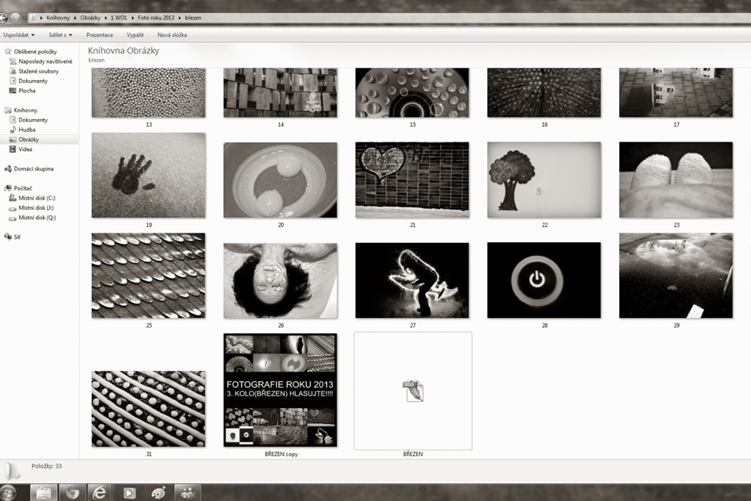The width and height of the screenshot is (751, 501).
Task: Click the Stažené soubory folder icon
Action: tap(13, 71)
